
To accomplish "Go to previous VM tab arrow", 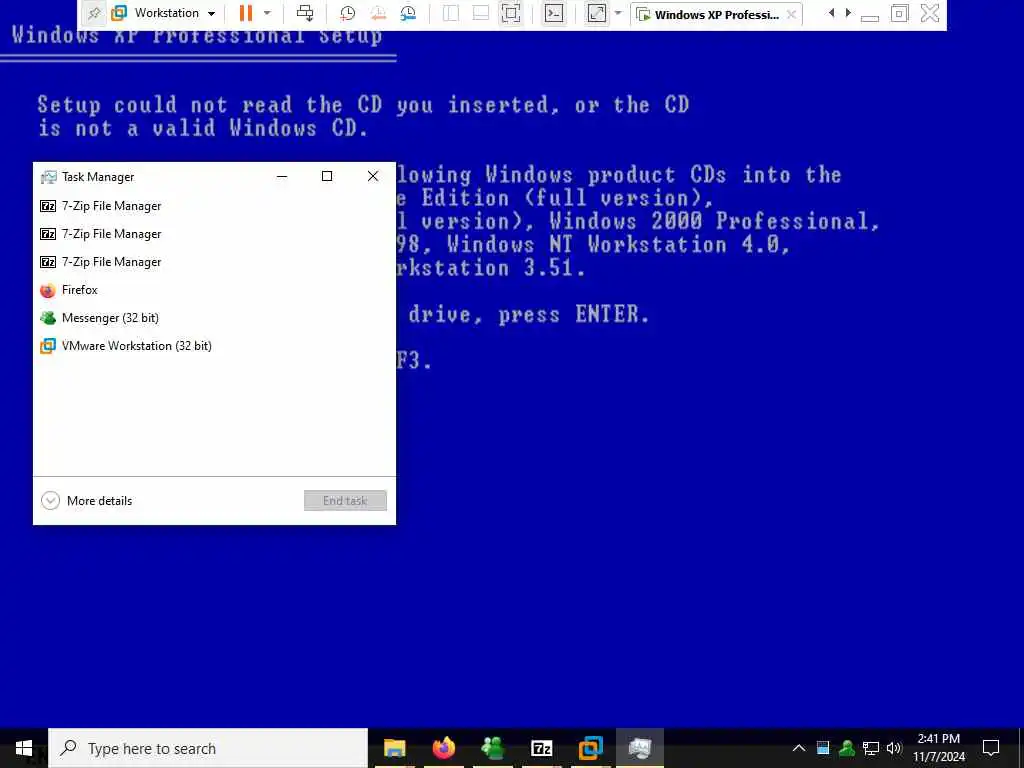I will (x=831, y=13).
